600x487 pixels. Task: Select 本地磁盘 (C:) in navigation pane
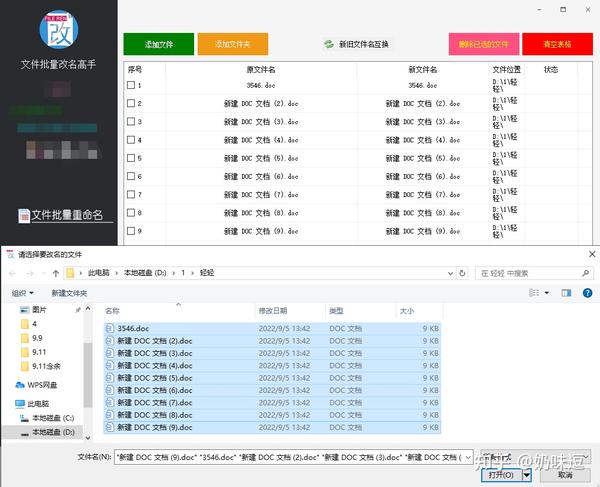click(47, 418)
